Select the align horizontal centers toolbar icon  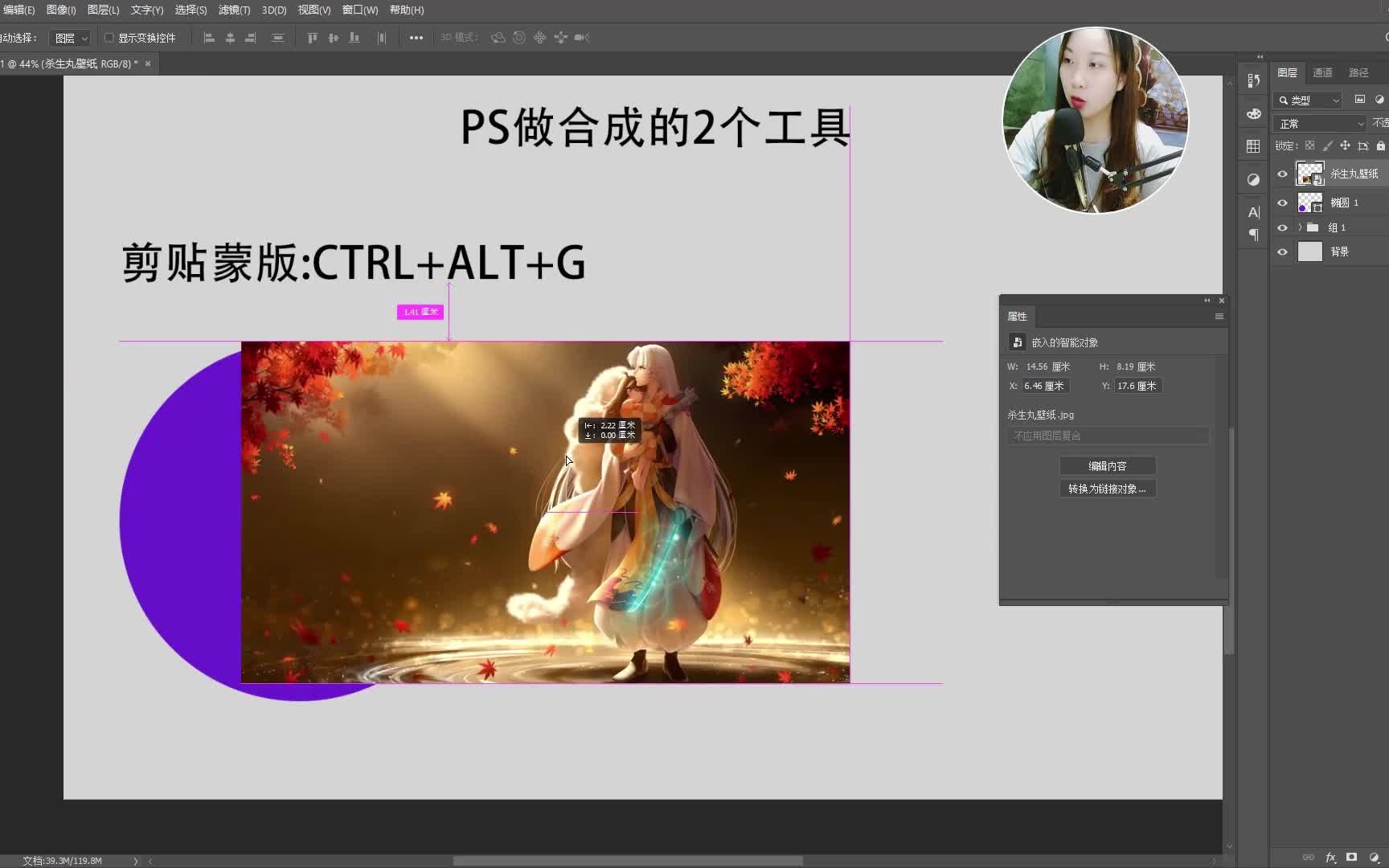(230, 37)
